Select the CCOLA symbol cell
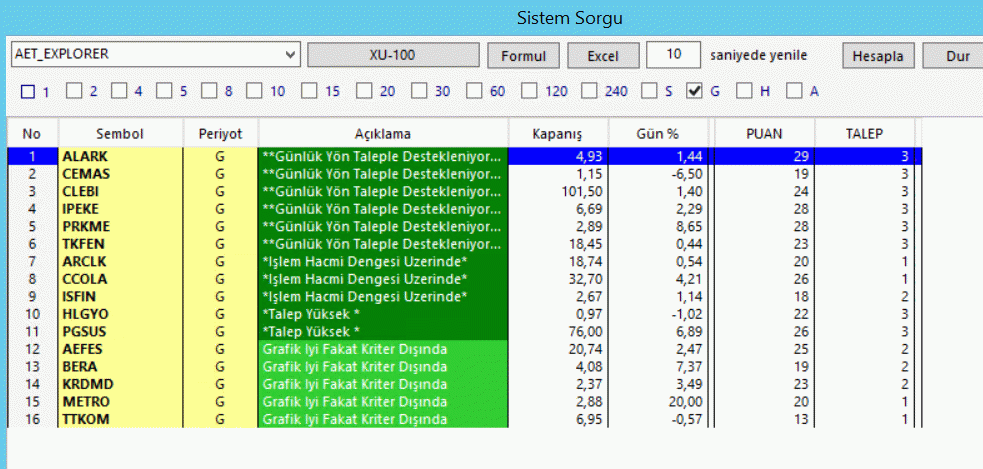Screen dimensions: 983x469 (x=120, y=279)
